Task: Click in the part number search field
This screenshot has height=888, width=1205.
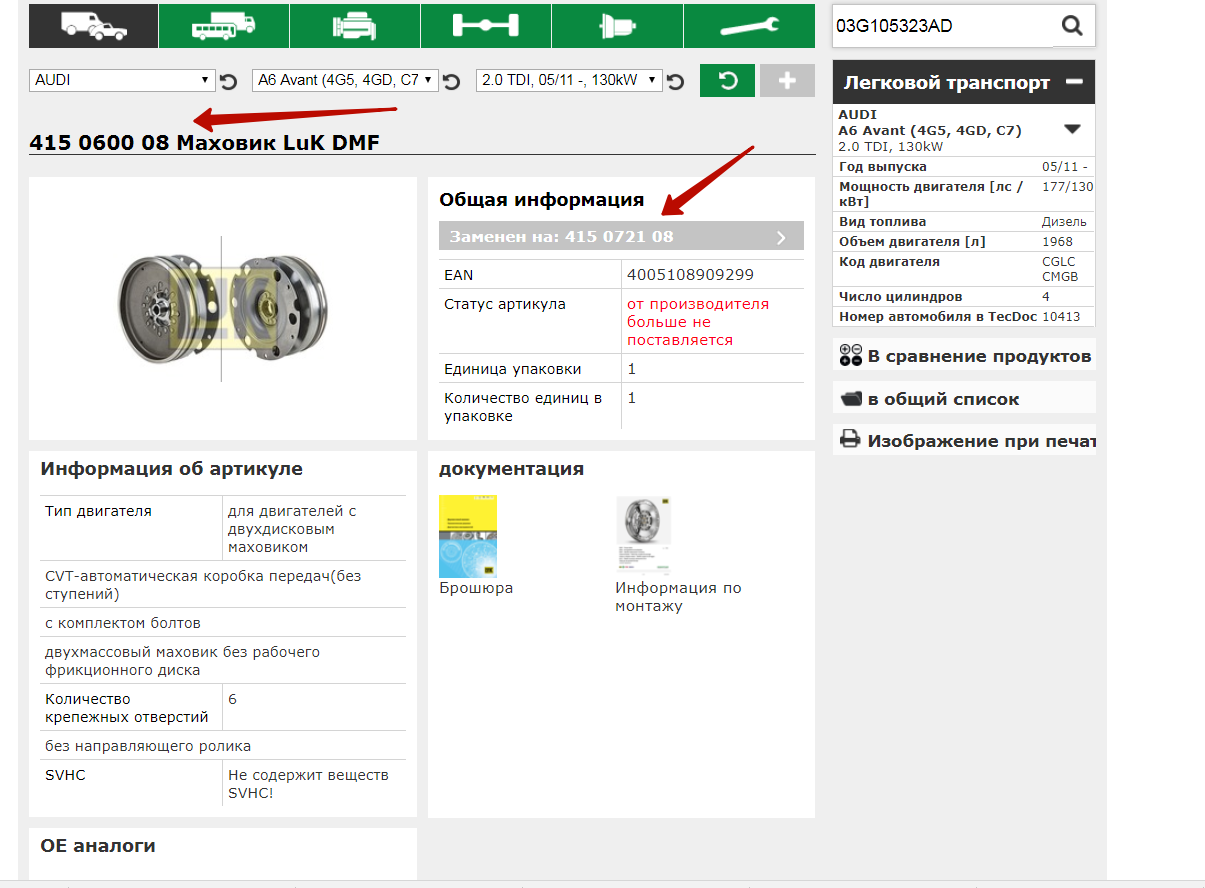Action: click(942, 26)
